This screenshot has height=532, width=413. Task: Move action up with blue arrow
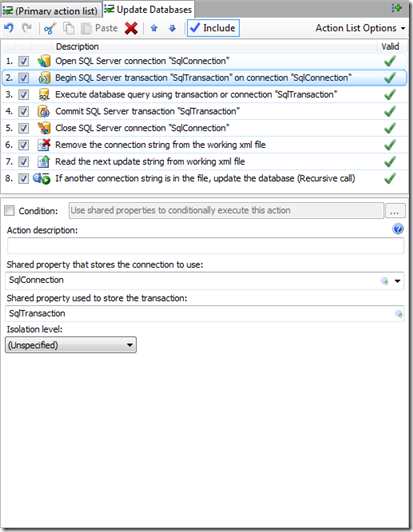154,28
